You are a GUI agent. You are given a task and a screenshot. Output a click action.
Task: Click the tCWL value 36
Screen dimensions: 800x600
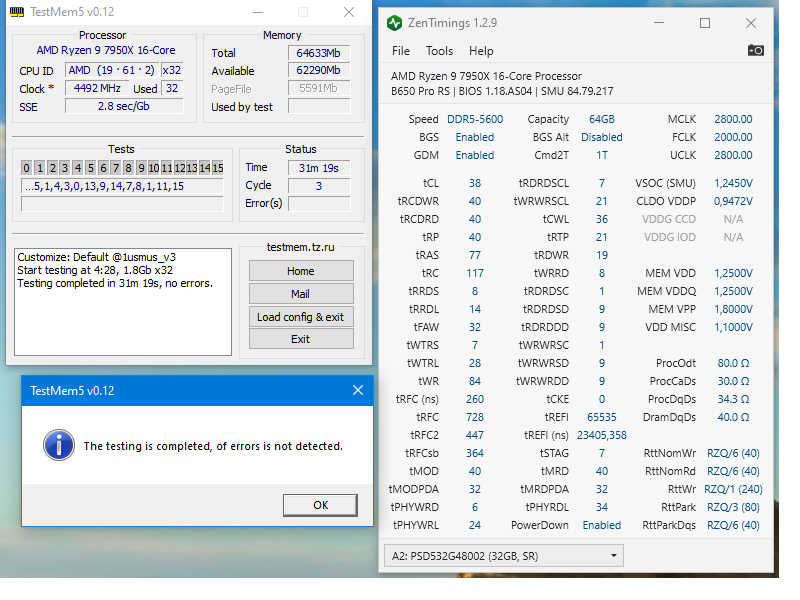602,219
